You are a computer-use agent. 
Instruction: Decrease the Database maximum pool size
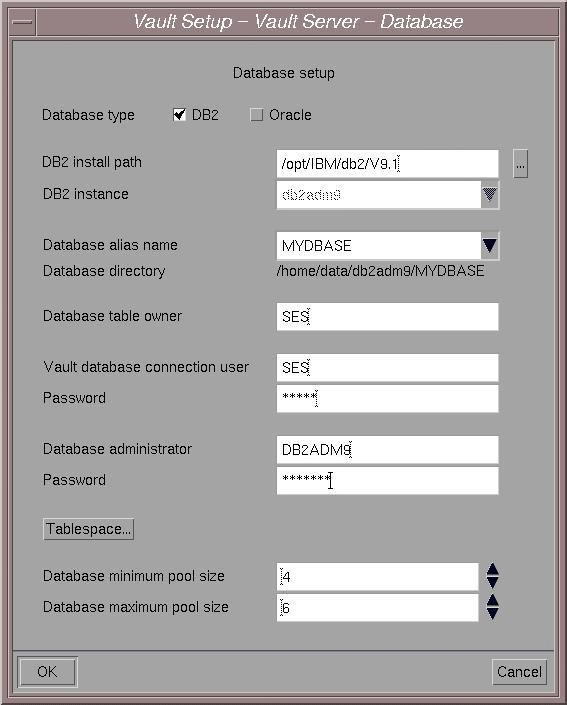coord(492,614)
